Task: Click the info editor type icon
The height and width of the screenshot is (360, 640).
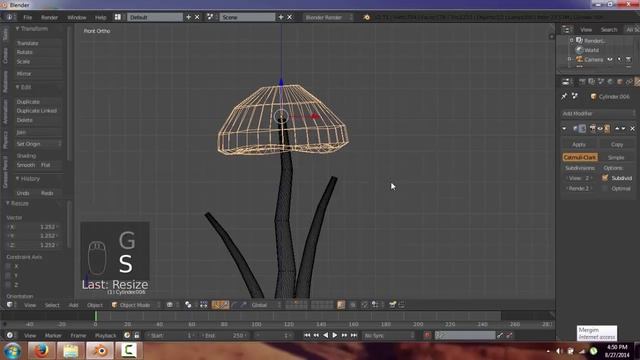Action: coord(9,17)
